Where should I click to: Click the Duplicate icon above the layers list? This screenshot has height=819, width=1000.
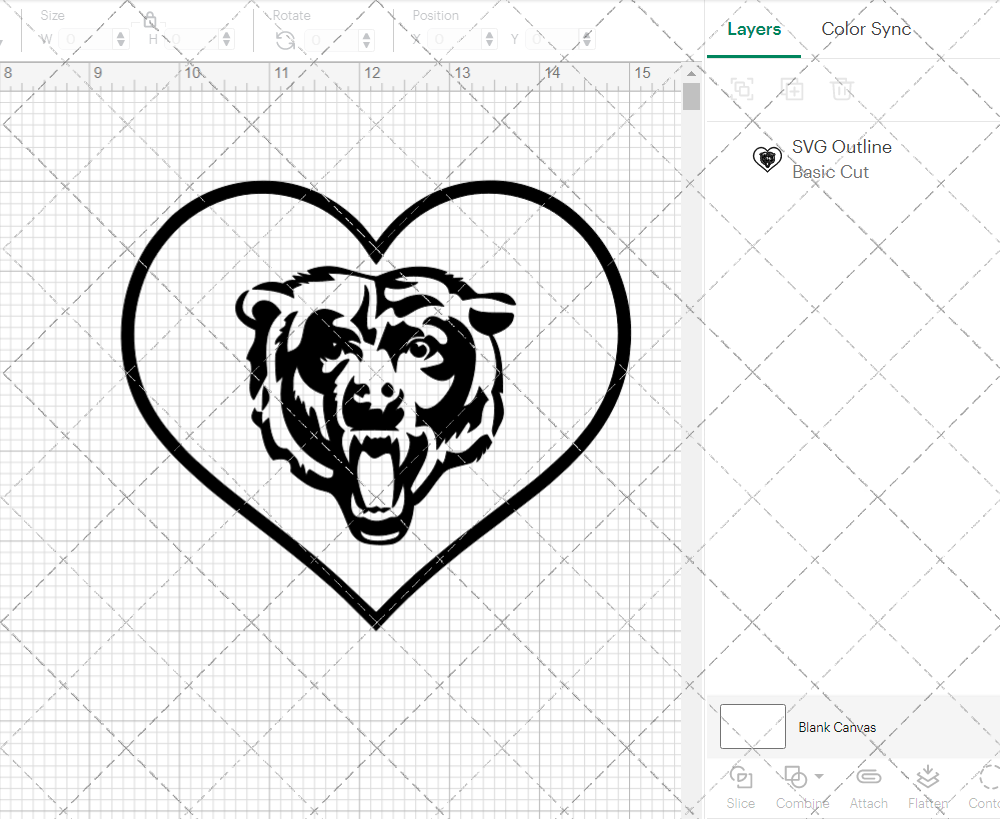[793, 89]
